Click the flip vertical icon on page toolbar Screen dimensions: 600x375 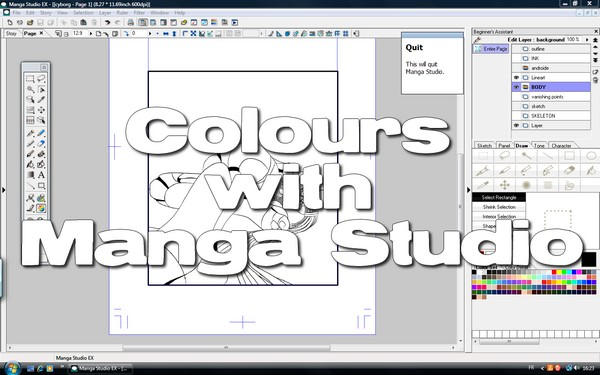click(174, 34)
